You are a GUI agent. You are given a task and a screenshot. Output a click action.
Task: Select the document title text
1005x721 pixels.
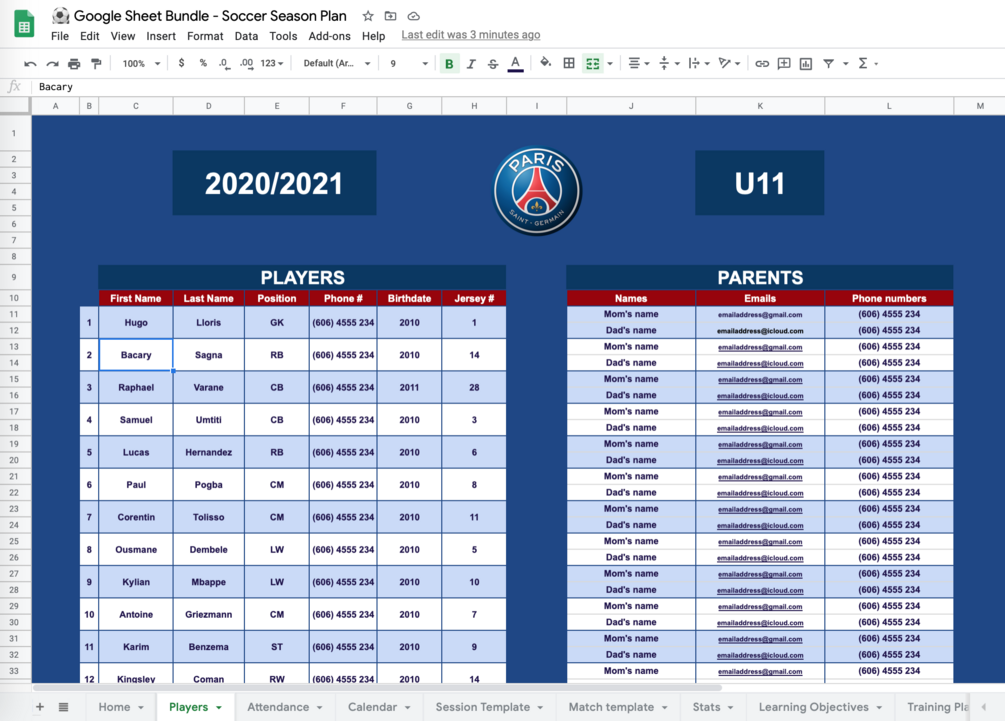pyautogui.click(x=210, y=15)
